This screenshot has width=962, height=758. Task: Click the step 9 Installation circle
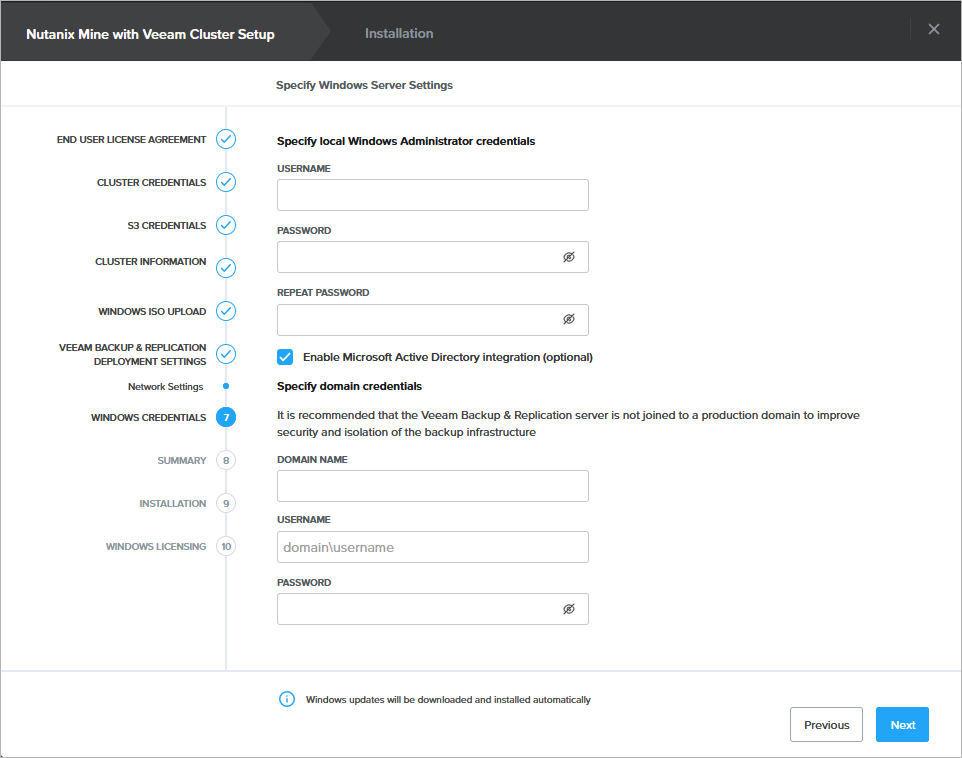tap(226, 503)
